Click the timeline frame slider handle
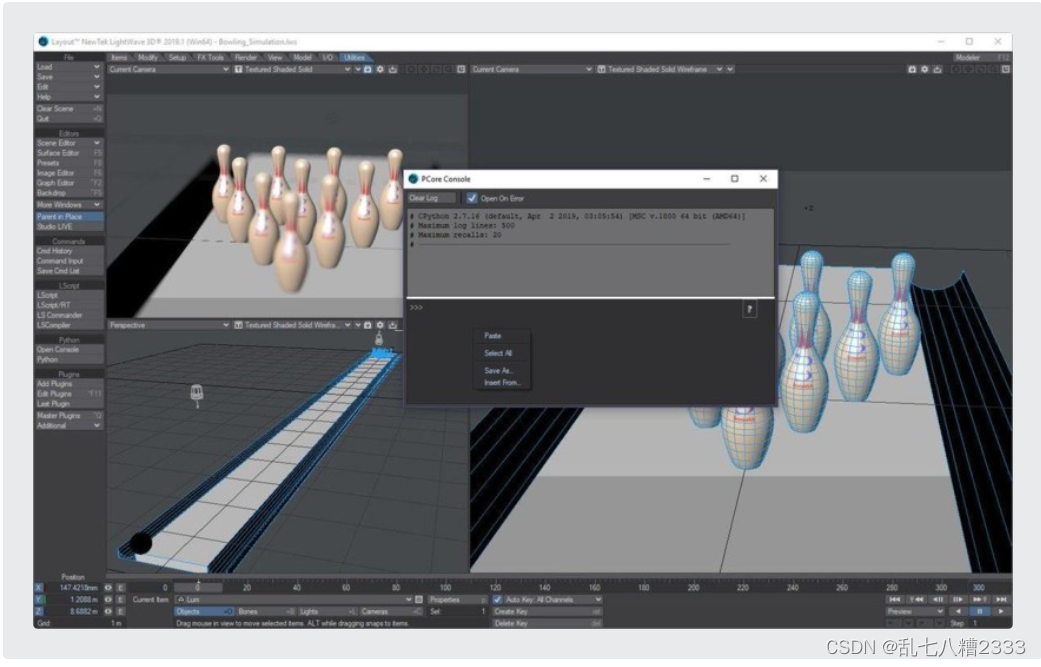Viewport: 1041px width, 667px height. click(x=197, y=588)
